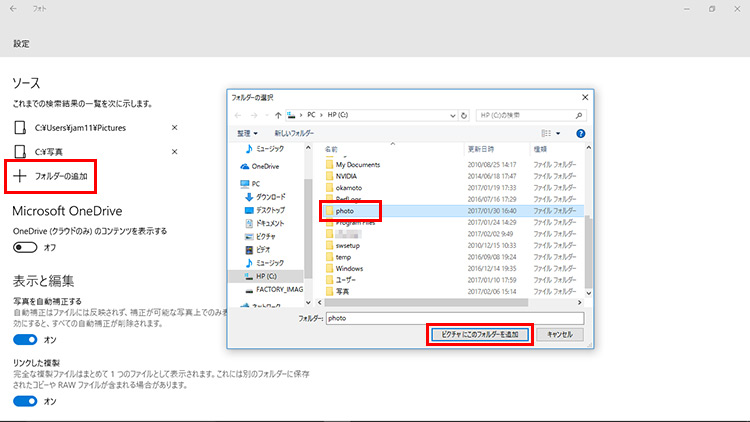Disable the linked duplicates toggle
This screenshot has height=422, width=750.
point(25,401)
